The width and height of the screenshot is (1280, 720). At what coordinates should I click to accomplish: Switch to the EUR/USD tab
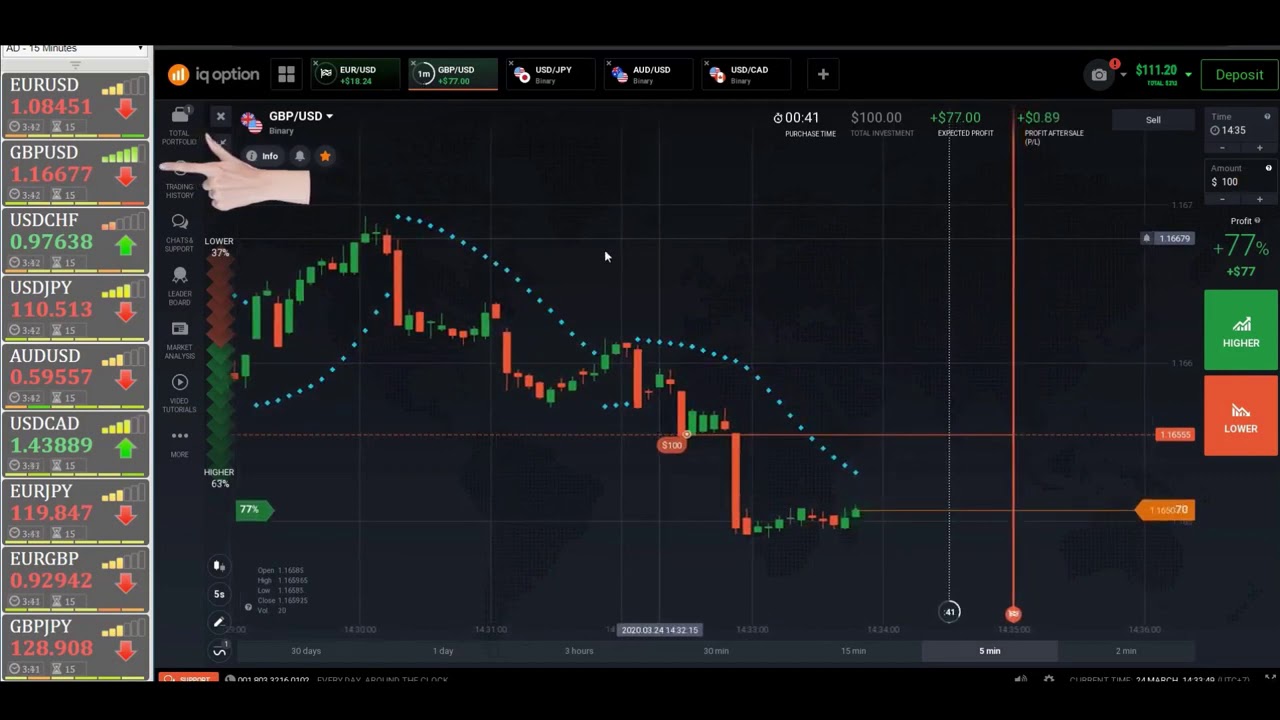pyautogui.click(x=356, y=74)
